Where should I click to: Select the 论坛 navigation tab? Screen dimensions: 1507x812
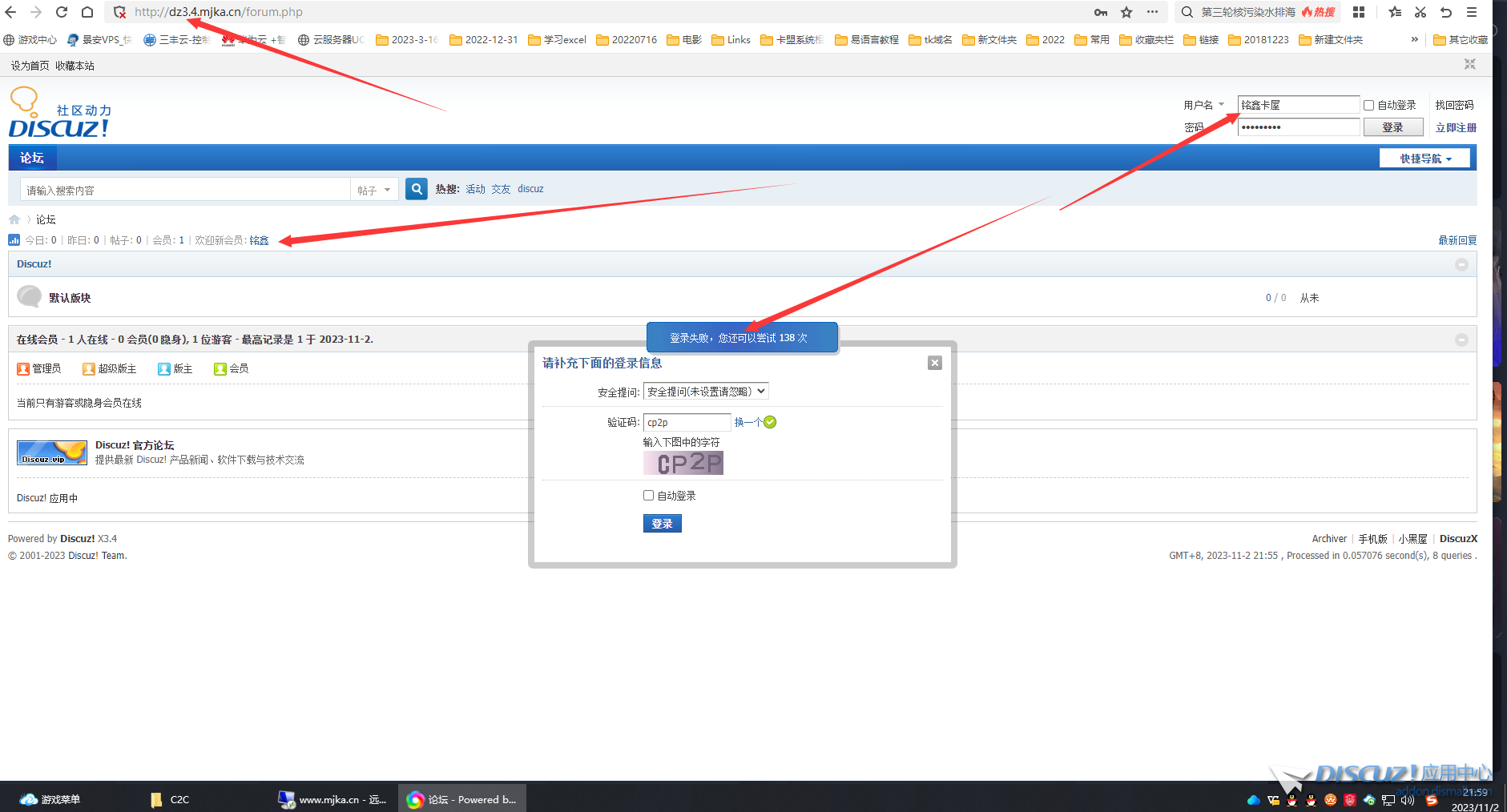tap(32, 158)
